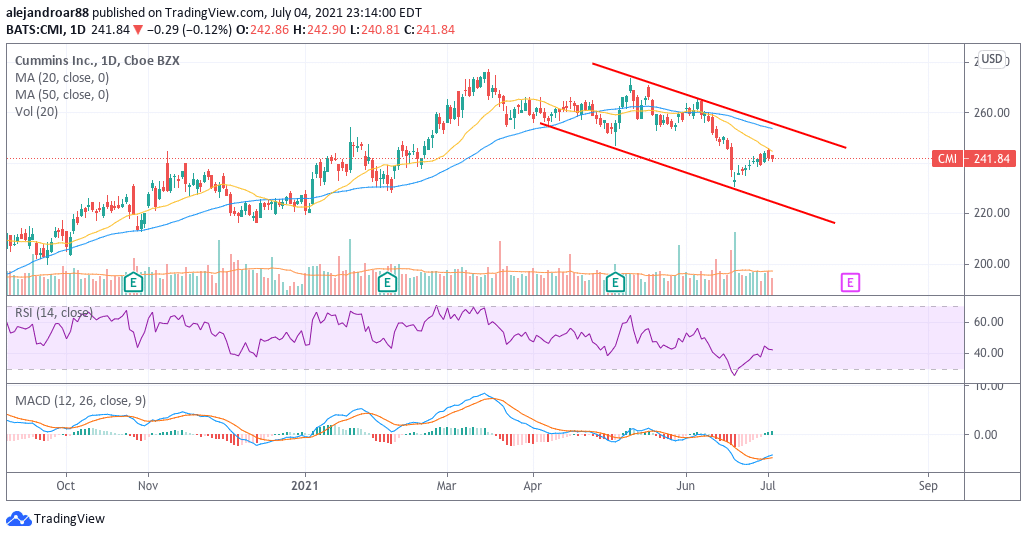Click the C:241.84 close value
1027x537 pixels.
pyautogui.click(x=430, y=30)
